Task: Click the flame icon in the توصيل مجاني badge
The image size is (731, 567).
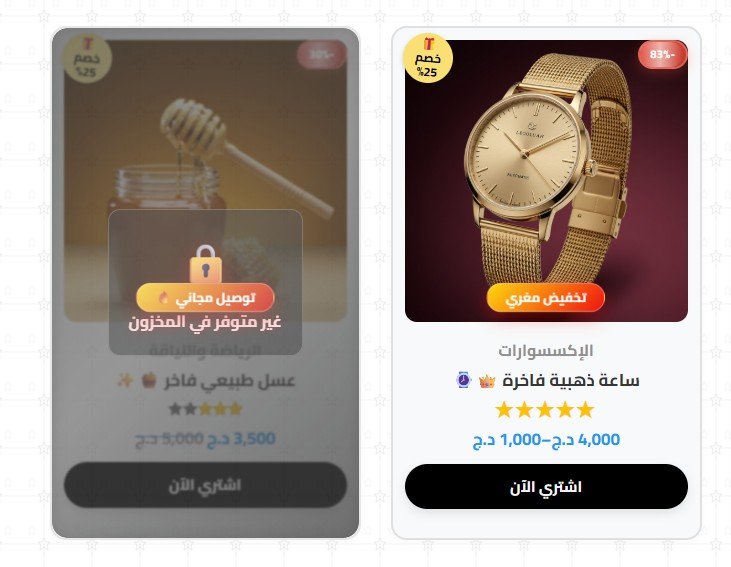Action: [164, 297]
